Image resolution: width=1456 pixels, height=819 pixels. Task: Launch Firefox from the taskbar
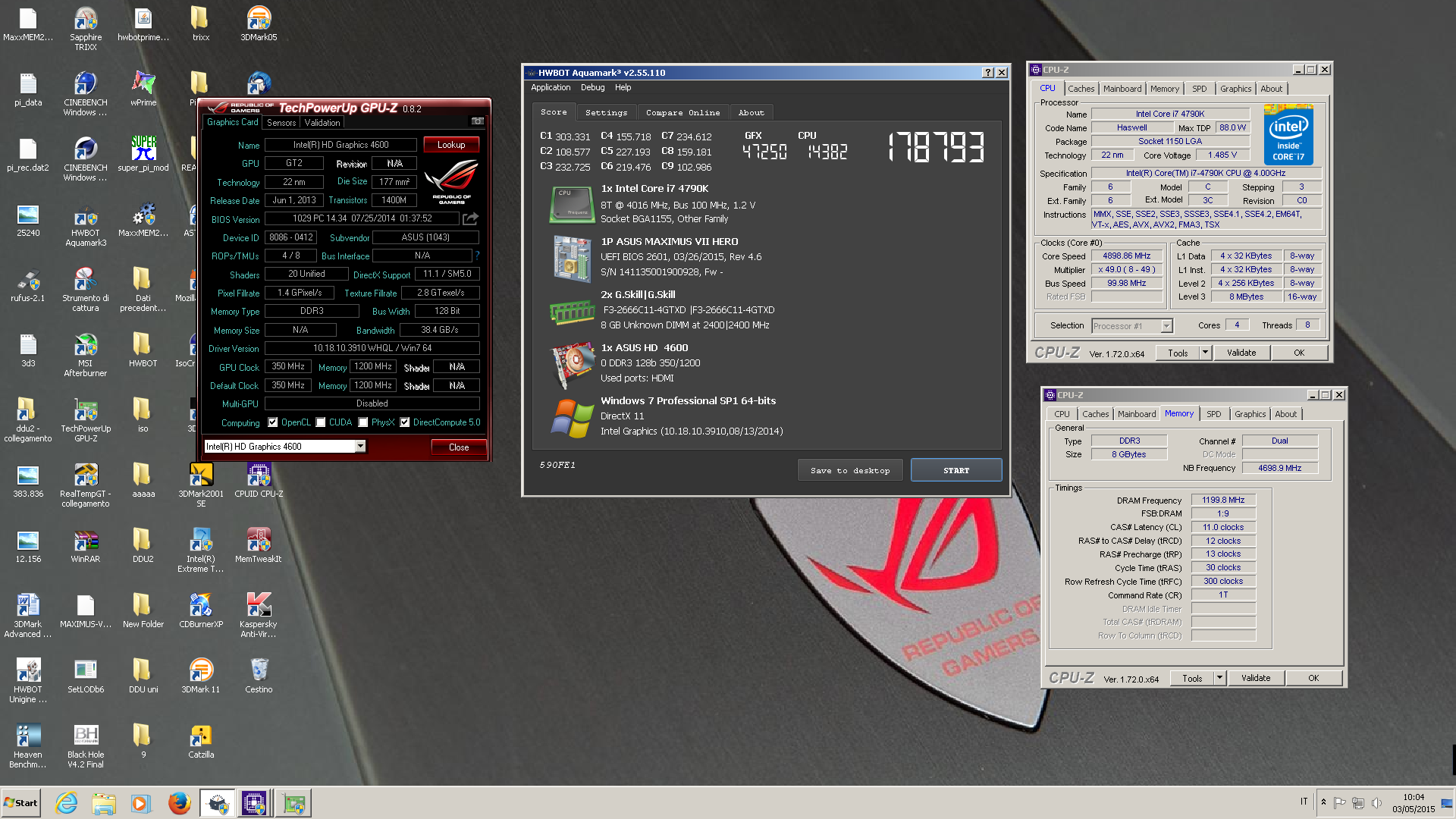coord(179,803)
